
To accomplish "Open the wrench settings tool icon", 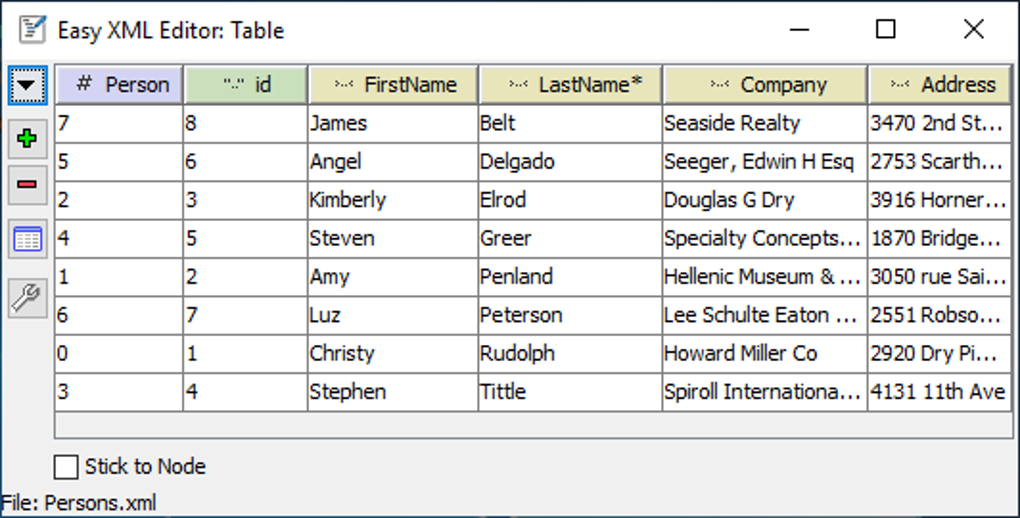I will point(27,296).
